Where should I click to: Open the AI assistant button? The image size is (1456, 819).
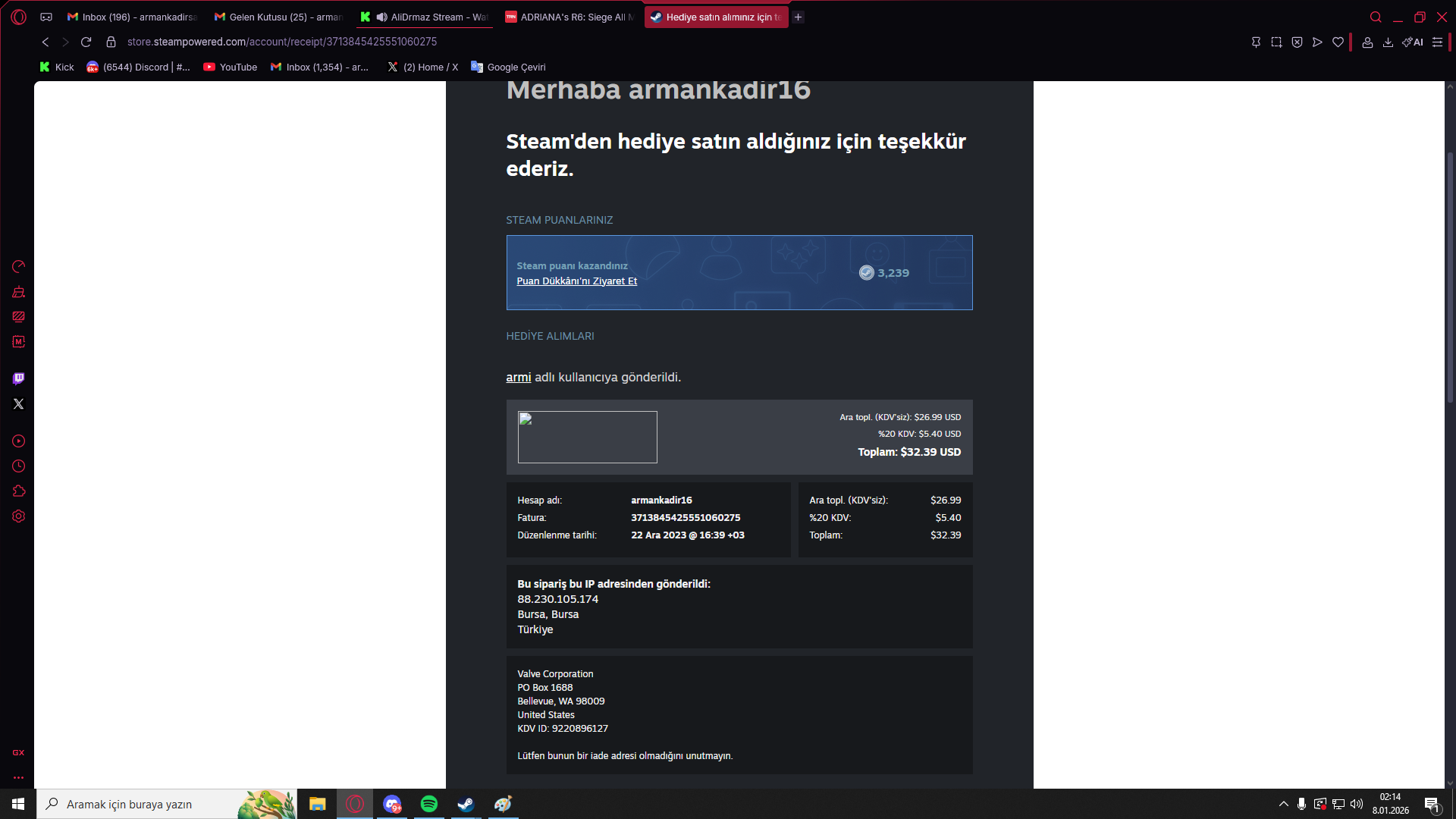[1413, 42]
